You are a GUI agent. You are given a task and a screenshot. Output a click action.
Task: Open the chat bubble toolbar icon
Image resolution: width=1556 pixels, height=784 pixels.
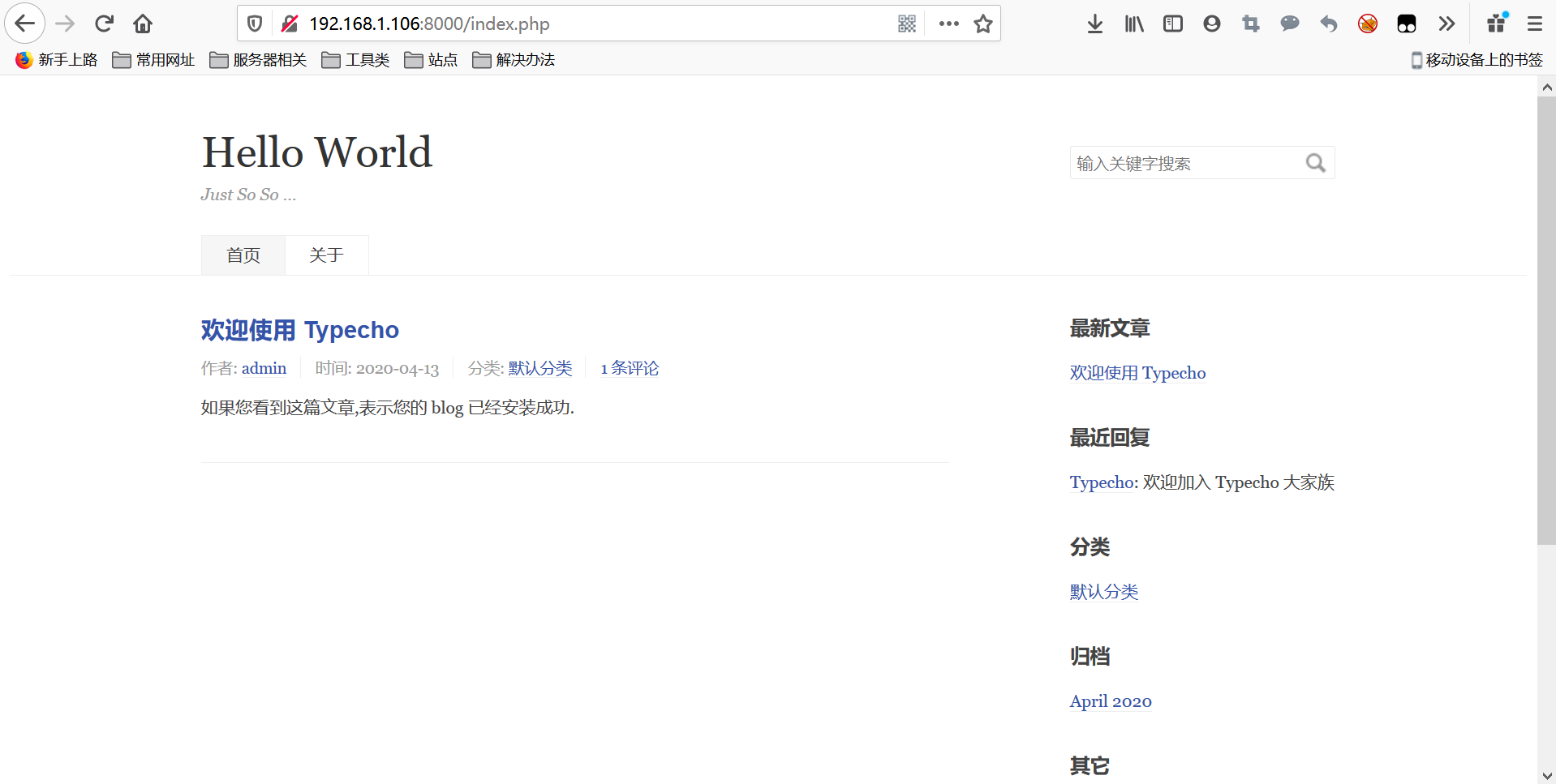1290,24
